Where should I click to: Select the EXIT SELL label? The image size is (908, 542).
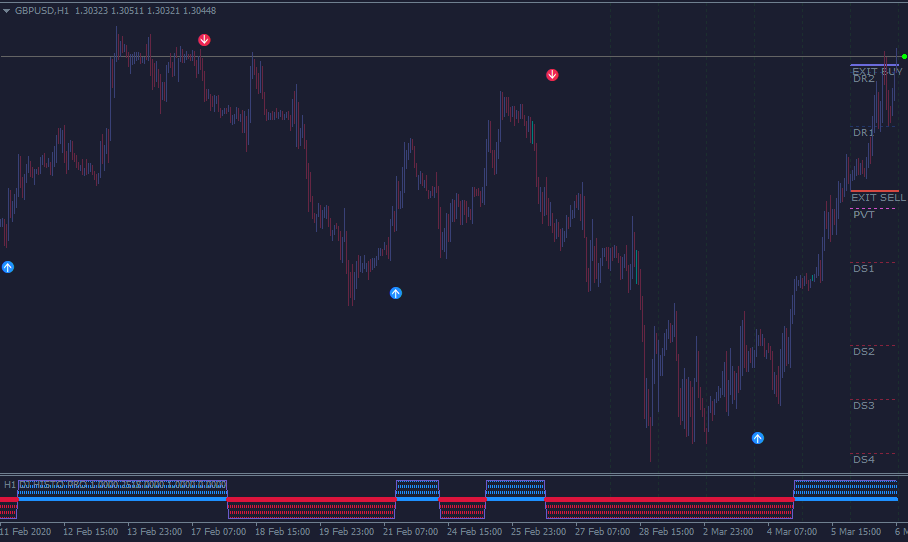[878, 198]
